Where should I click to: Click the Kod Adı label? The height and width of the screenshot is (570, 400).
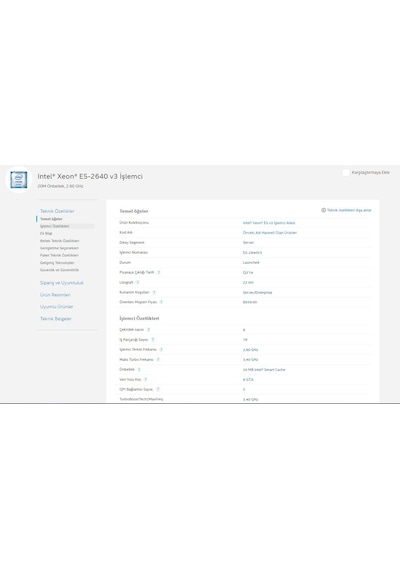[x=126, y=232]
